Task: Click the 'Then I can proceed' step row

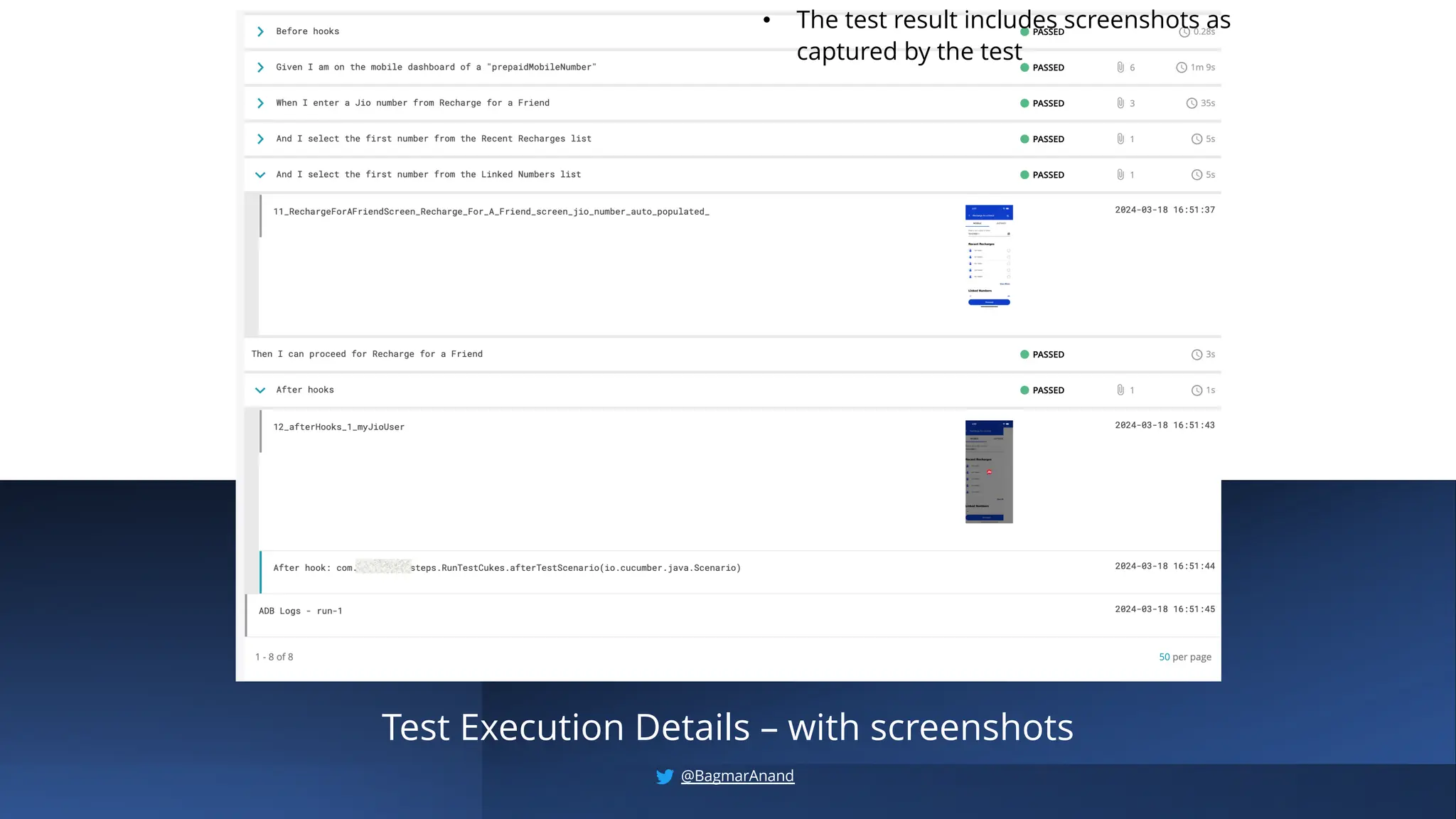Action: coord(367,354)
